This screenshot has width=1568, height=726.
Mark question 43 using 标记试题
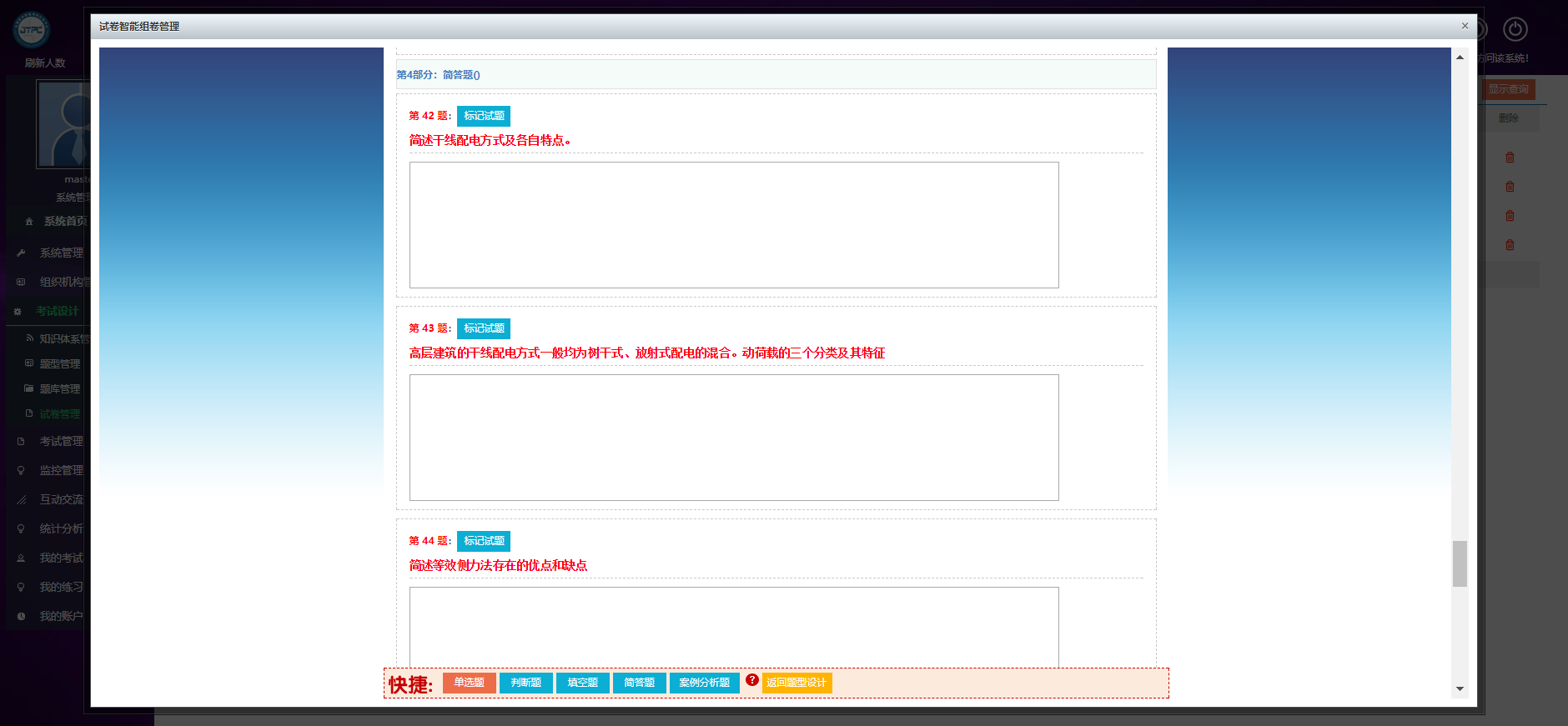(x=484, y=328)
